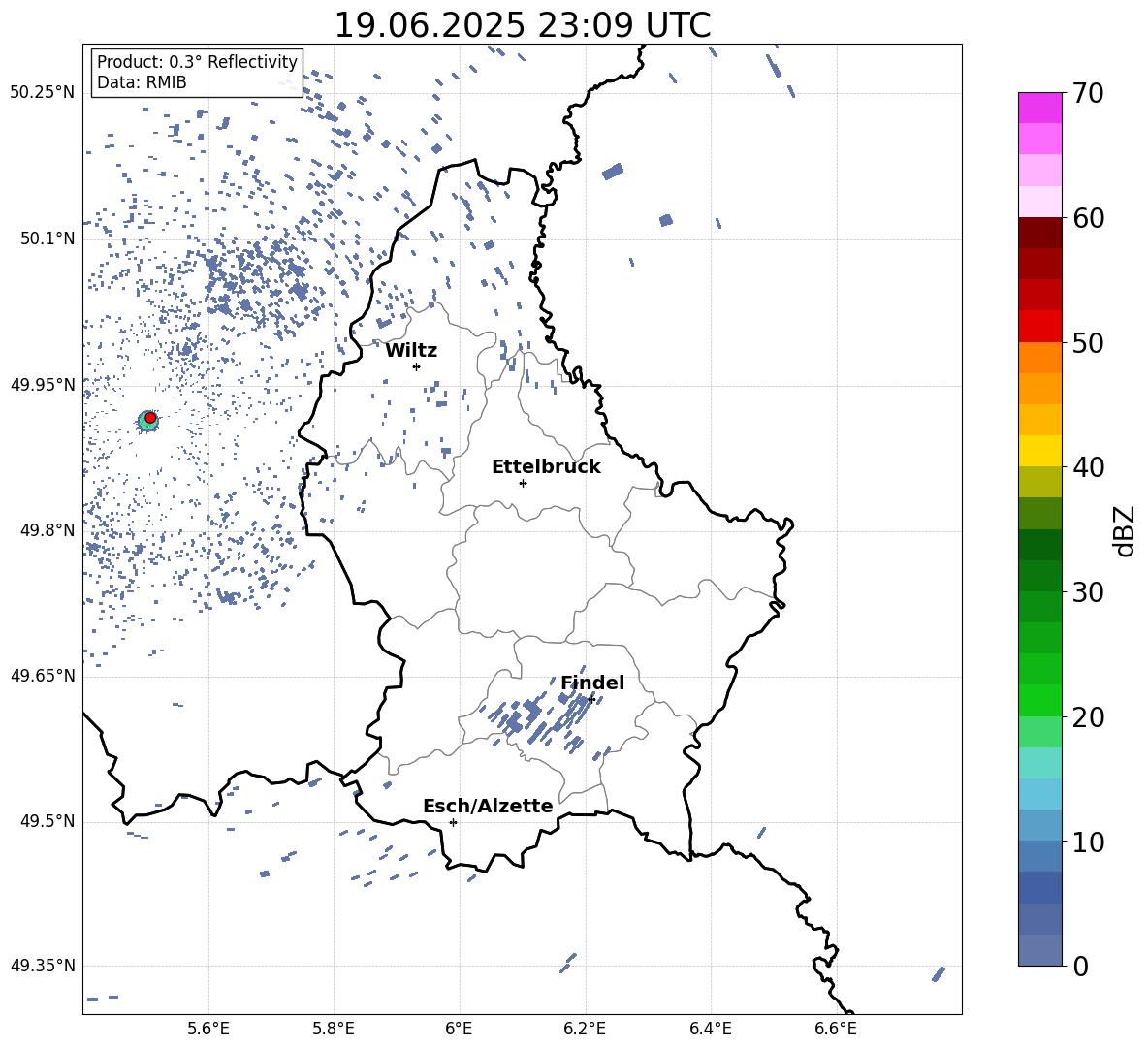This screenshot has width=1148, height=1048.
Task: Click the dark maroon colorbar segment below 60
Action: (x=1039, y=233)
